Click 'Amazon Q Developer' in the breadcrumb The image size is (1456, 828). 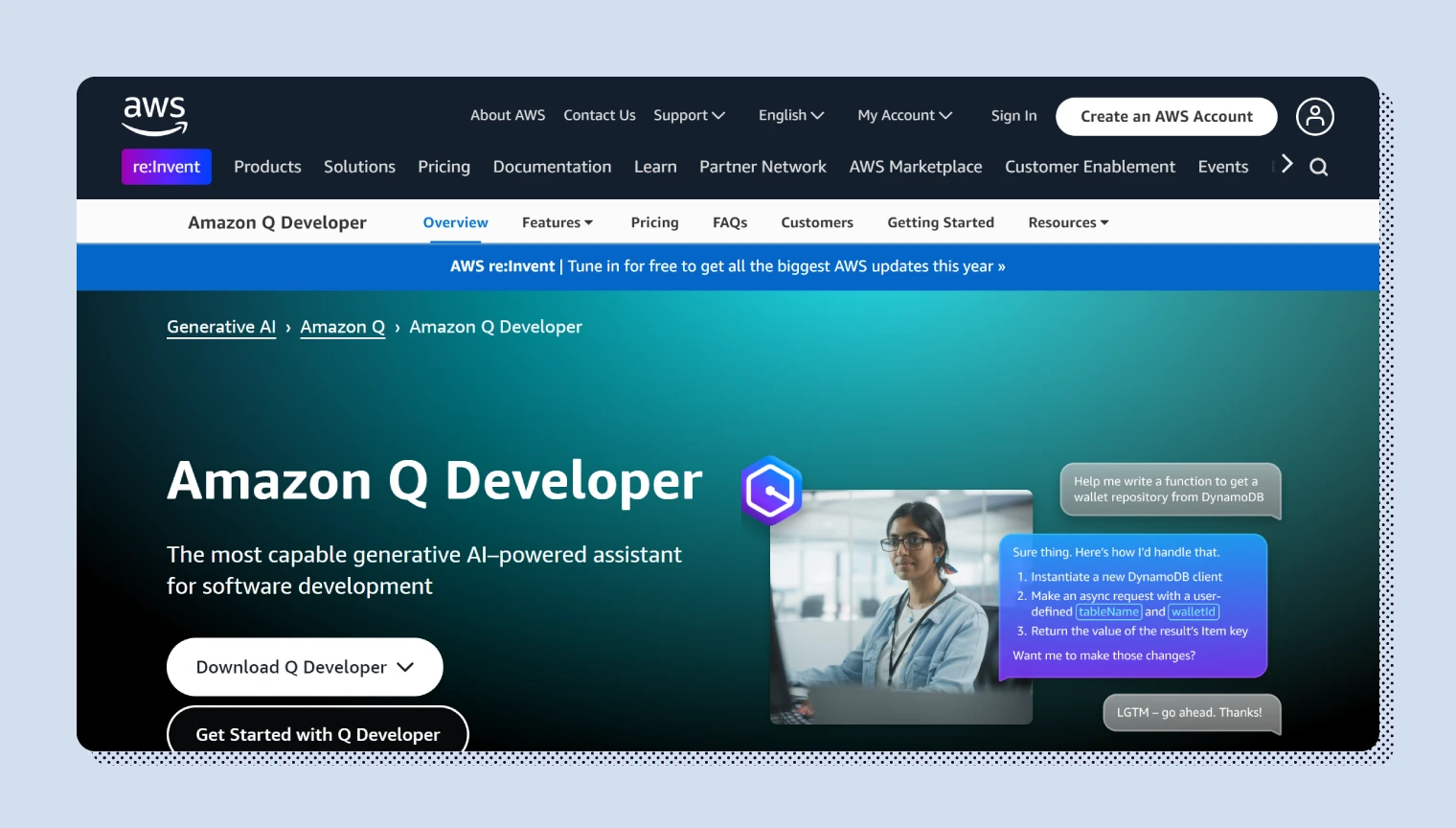coord(495,327)
